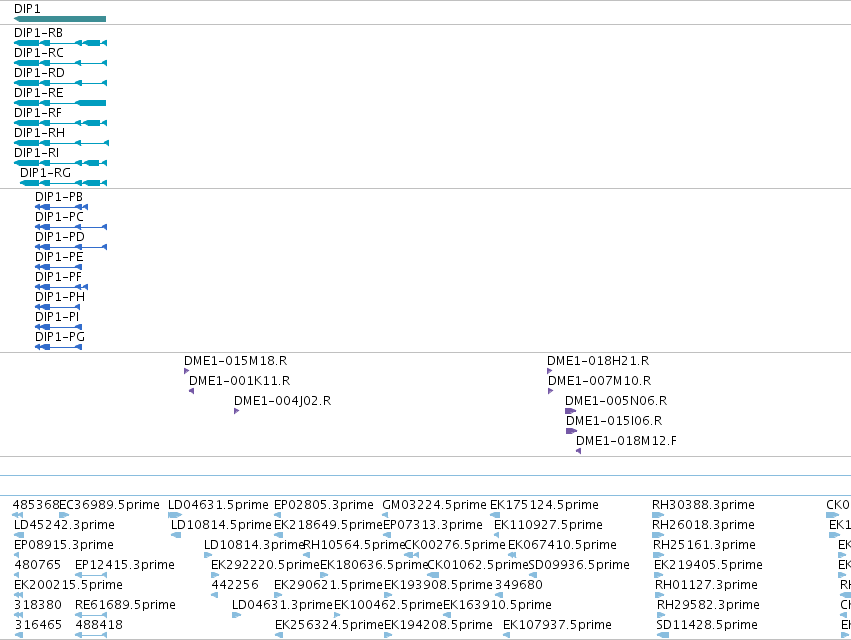Select the DIP1-PE protein label
The height and width of the screenshot is (640, 851).
(x=59, y=257)
